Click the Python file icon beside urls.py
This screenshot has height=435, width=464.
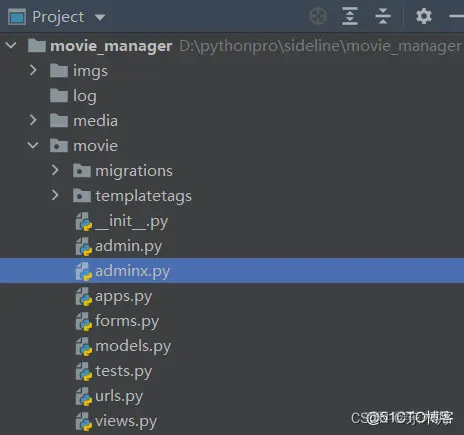83,396
